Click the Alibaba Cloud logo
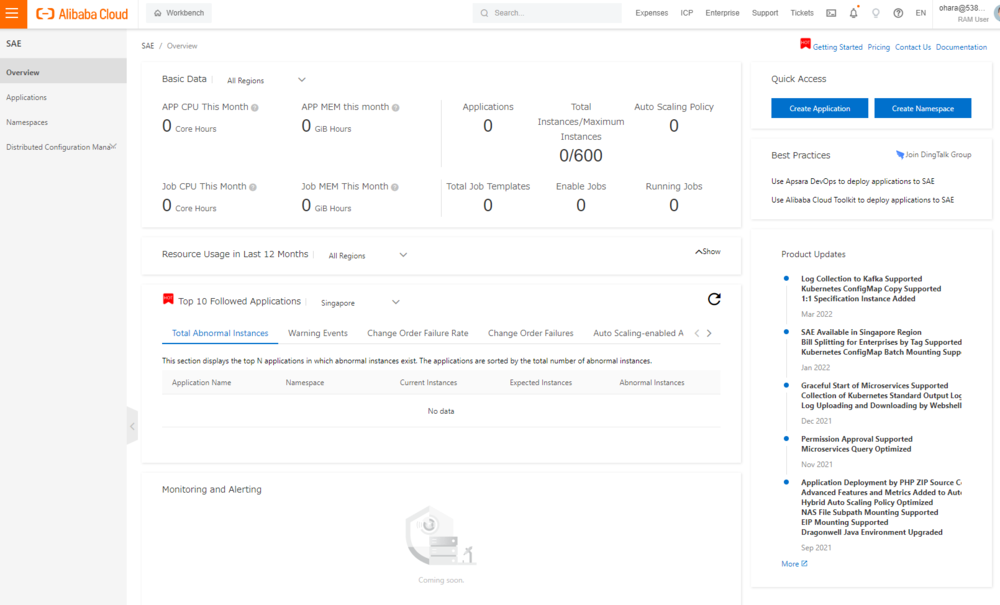Image resolution: width=1000 pixels, height=605 pixels. pyautogui.click(x=82, y=14)
